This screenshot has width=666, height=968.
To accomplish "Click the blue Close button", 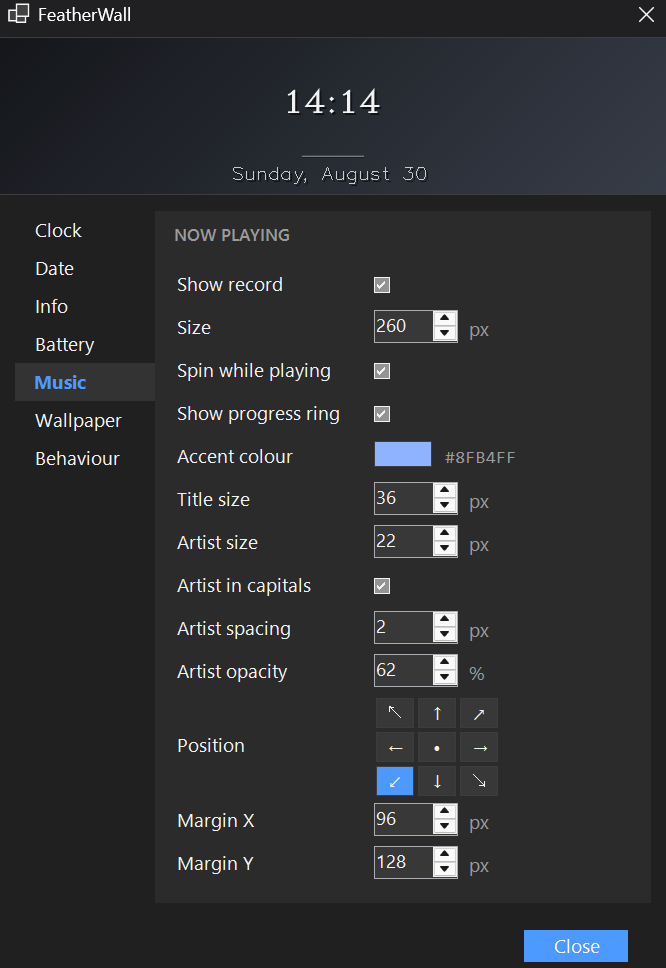I will (576, 946).
